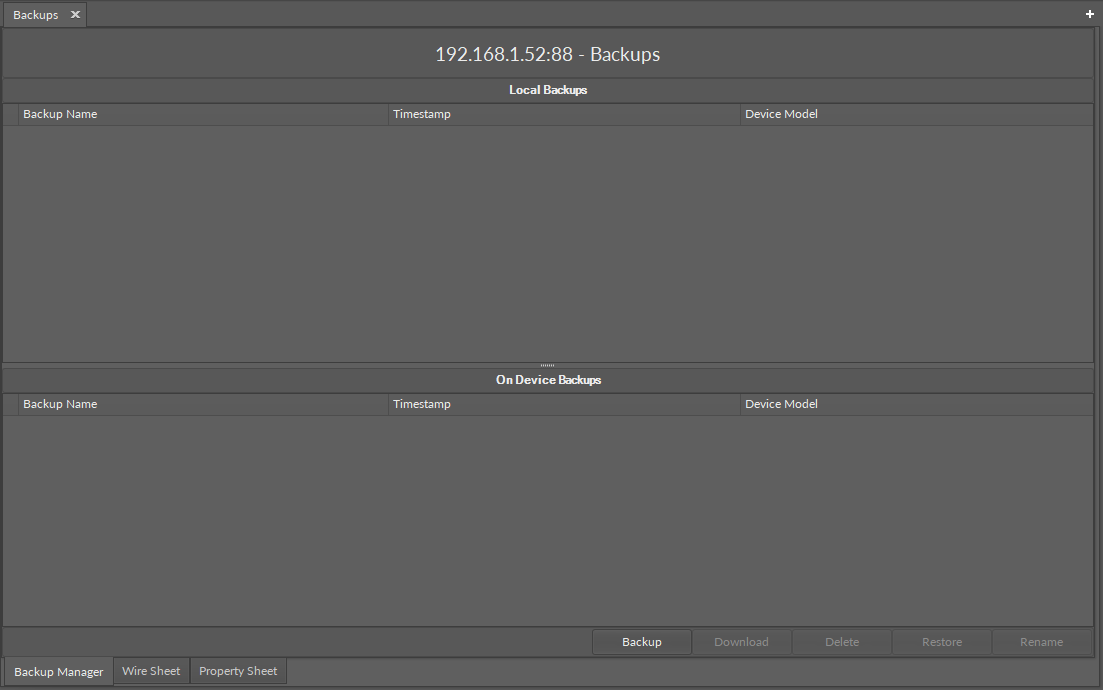The image size is (1103, 690).
Task: Click the On Device Backups section header
Action: coord(547,380)
